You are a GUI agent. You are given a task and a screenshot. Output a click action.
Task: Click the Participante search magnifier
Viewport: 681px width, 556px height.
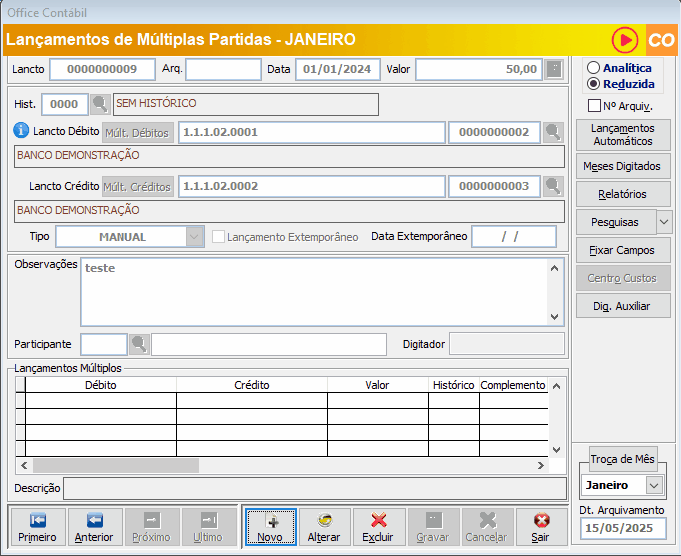click(139, 344)
